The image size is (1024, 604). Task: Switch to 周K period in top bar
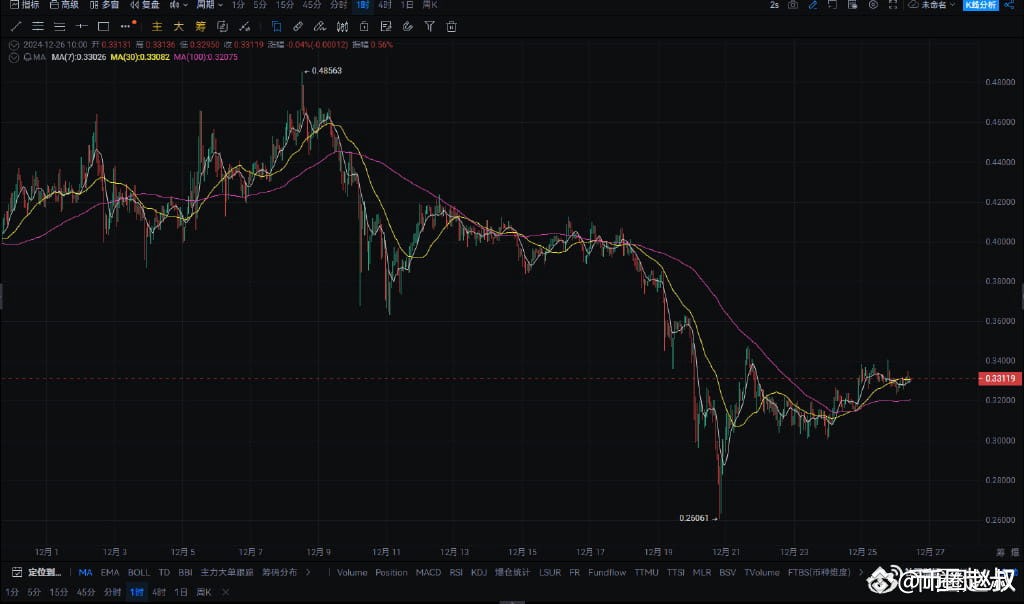tap(430, 5)
